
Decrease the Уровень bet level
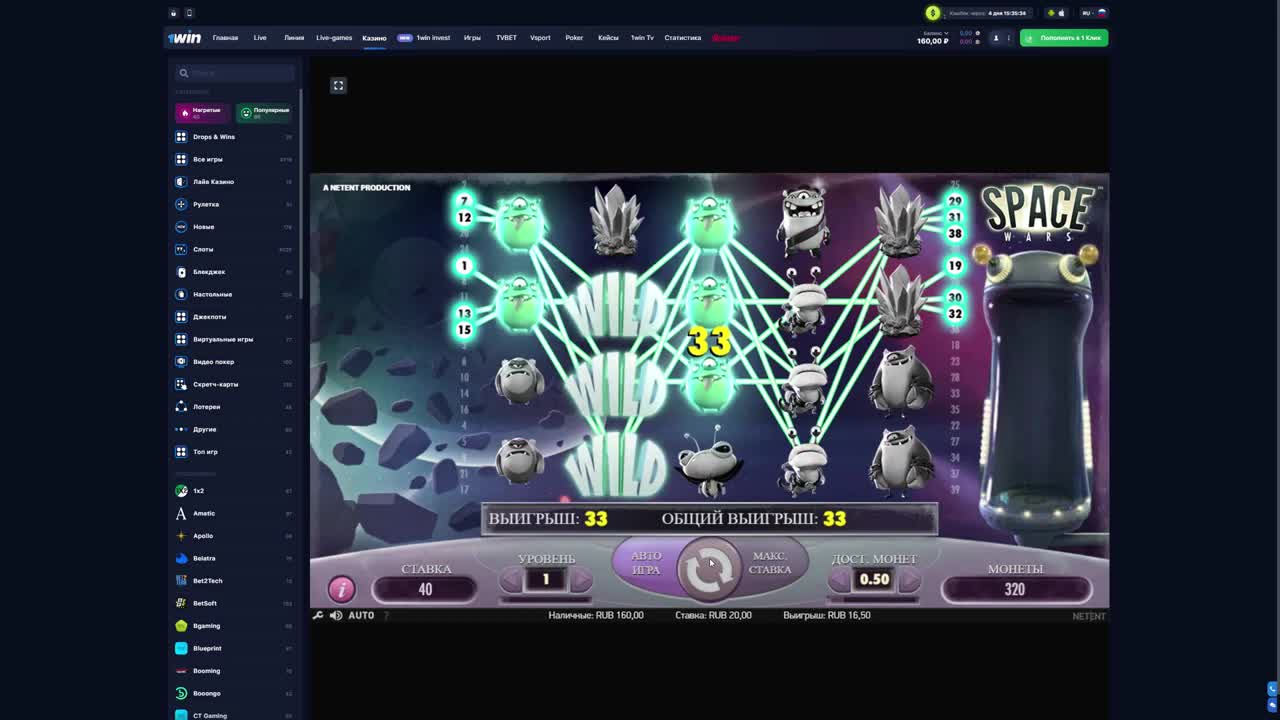[x=511, y=580]
